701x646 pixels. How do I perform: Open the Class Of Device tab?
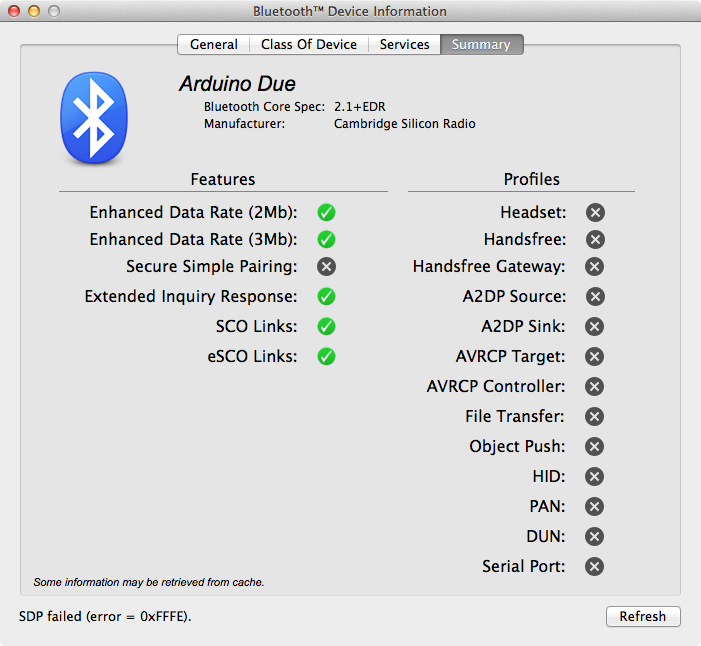[x=309, y=45]
